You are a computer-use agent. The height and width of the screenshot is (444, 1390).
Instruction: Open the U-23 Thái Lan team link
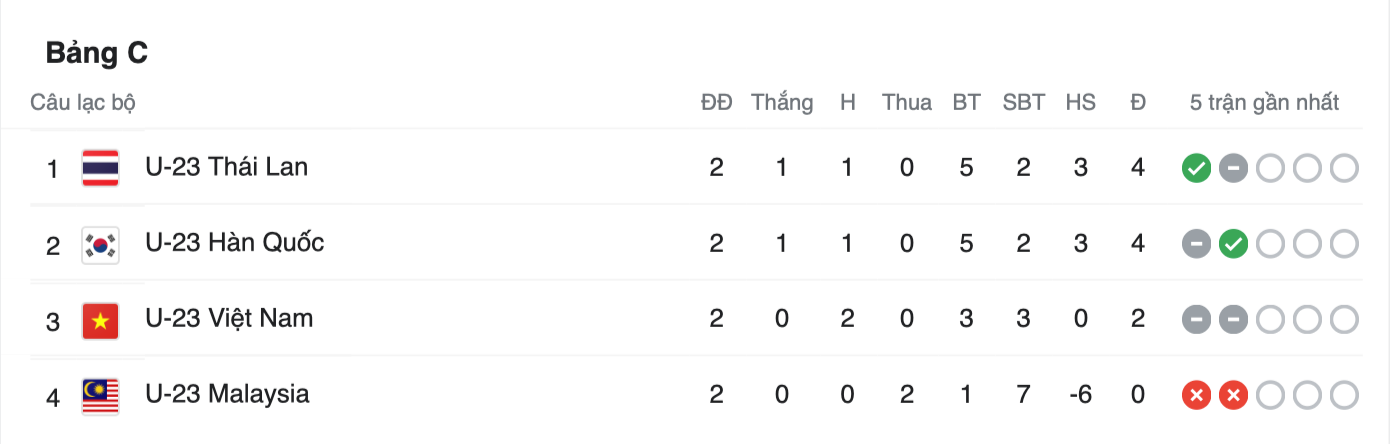click(227, 167)
